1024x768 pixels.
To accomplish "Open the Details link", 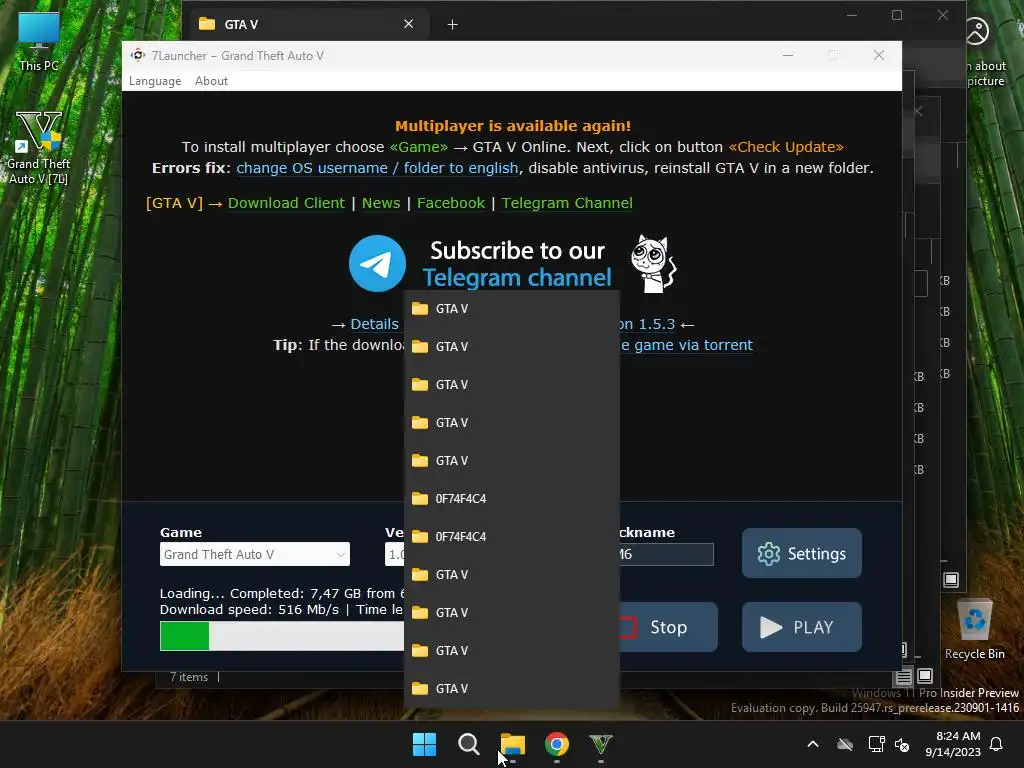I will point(374,324).
